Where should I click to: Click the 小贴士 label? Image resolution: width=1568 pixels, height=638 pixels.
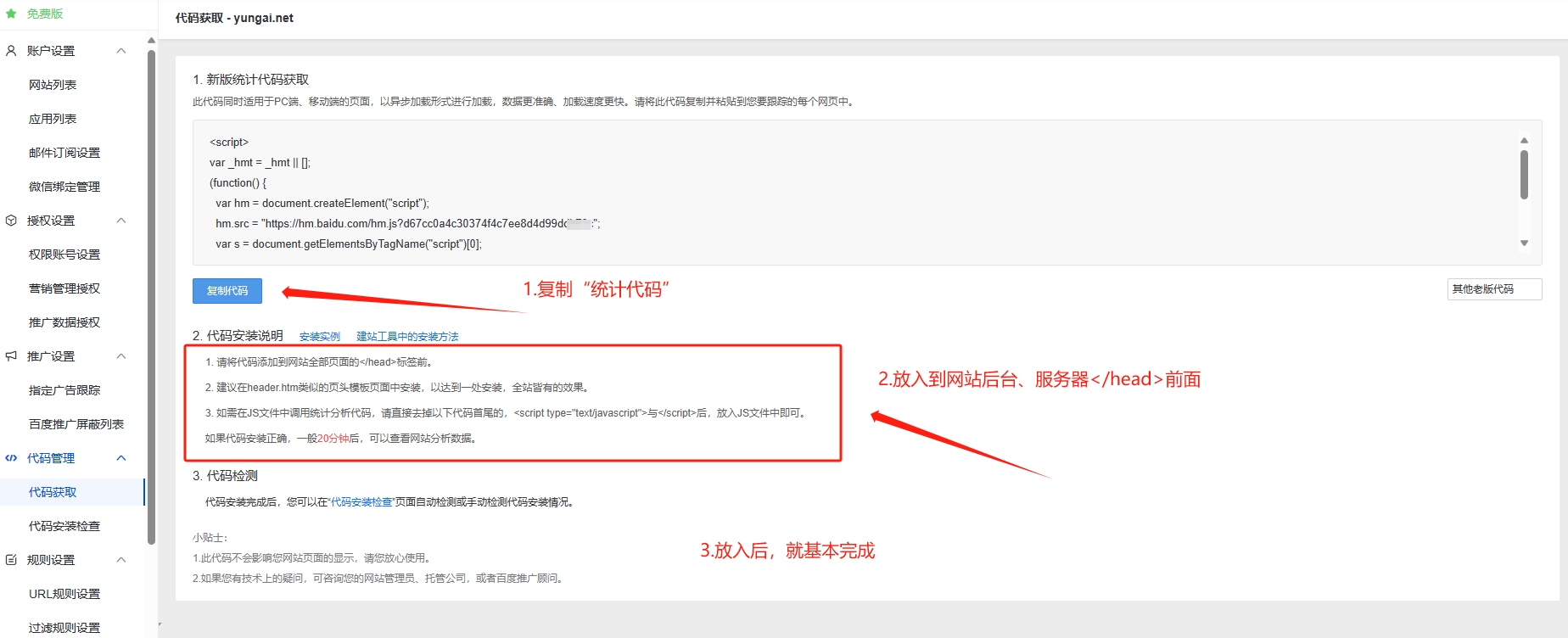pyautogui.click(x=210, y=538)
